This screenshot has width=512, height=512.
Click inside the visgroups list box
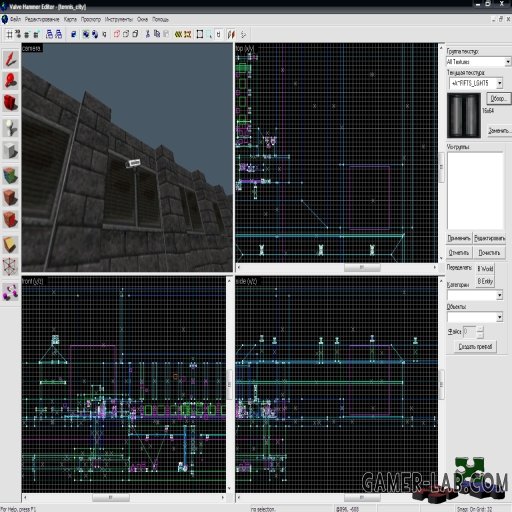click(475, 191)
